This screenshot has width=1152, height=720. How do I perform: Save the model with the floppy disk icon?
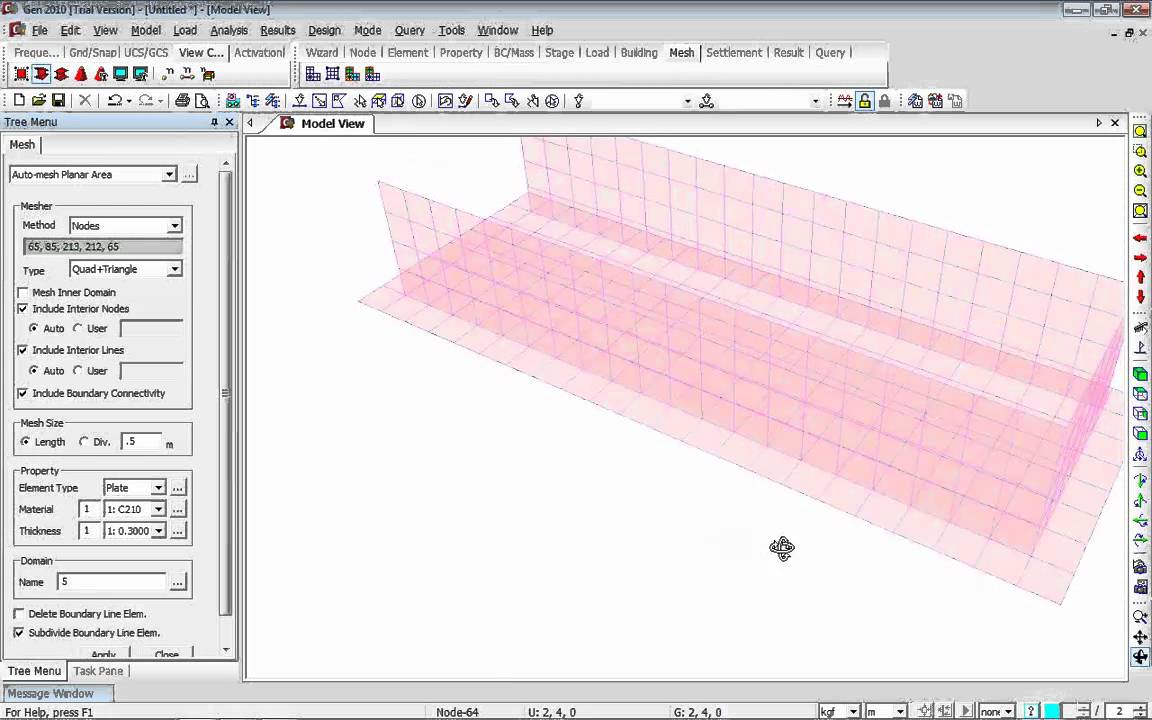(59, 101)
